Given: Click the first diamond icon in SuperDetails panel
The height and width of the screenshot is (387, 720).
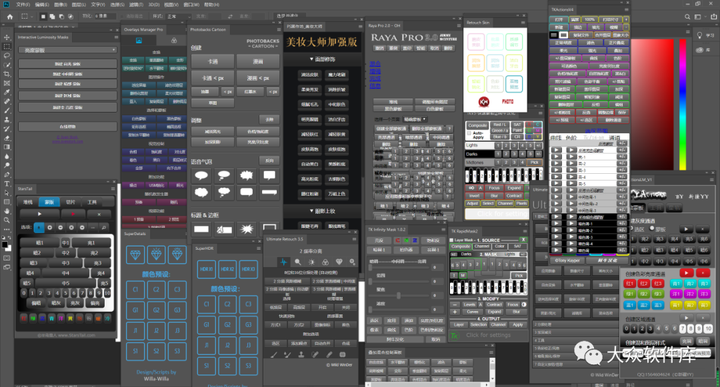Looking at the screenshot, I should [135, 254].
